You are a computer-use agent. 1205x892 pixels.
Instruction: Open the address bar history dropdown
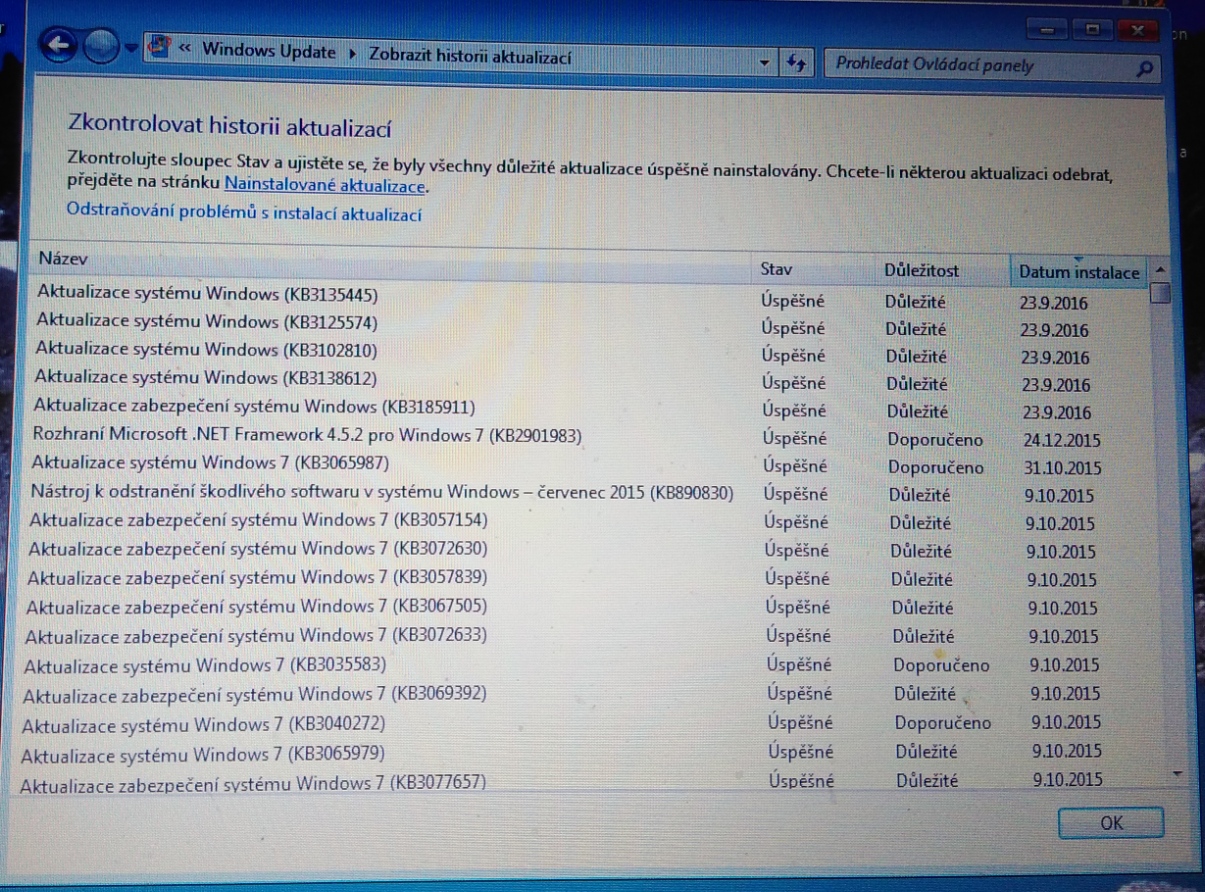click(x=765, y=62)
